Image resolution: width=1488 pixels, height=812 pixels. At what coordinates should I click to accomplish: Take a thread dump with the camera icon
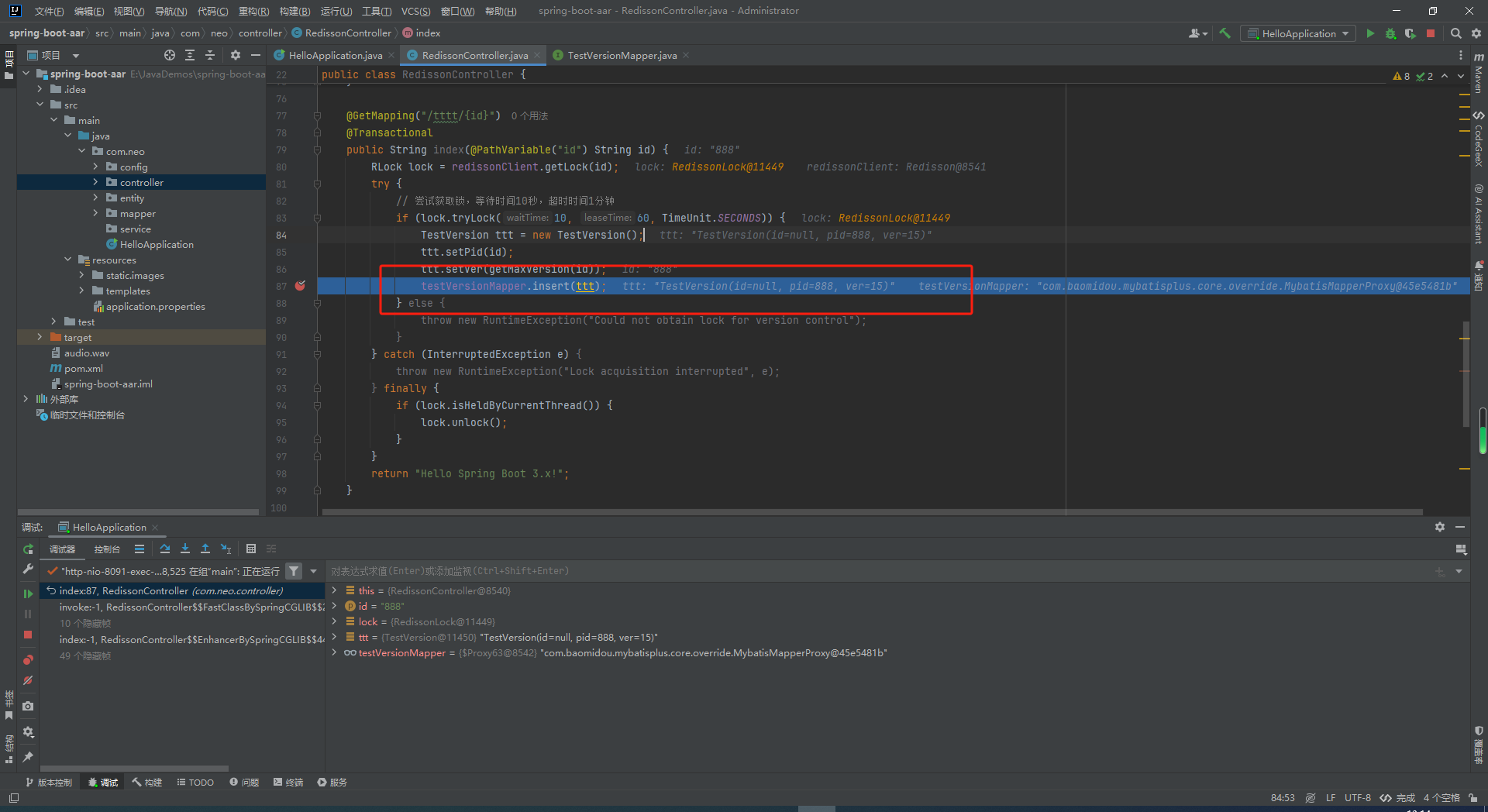(28, 706)
